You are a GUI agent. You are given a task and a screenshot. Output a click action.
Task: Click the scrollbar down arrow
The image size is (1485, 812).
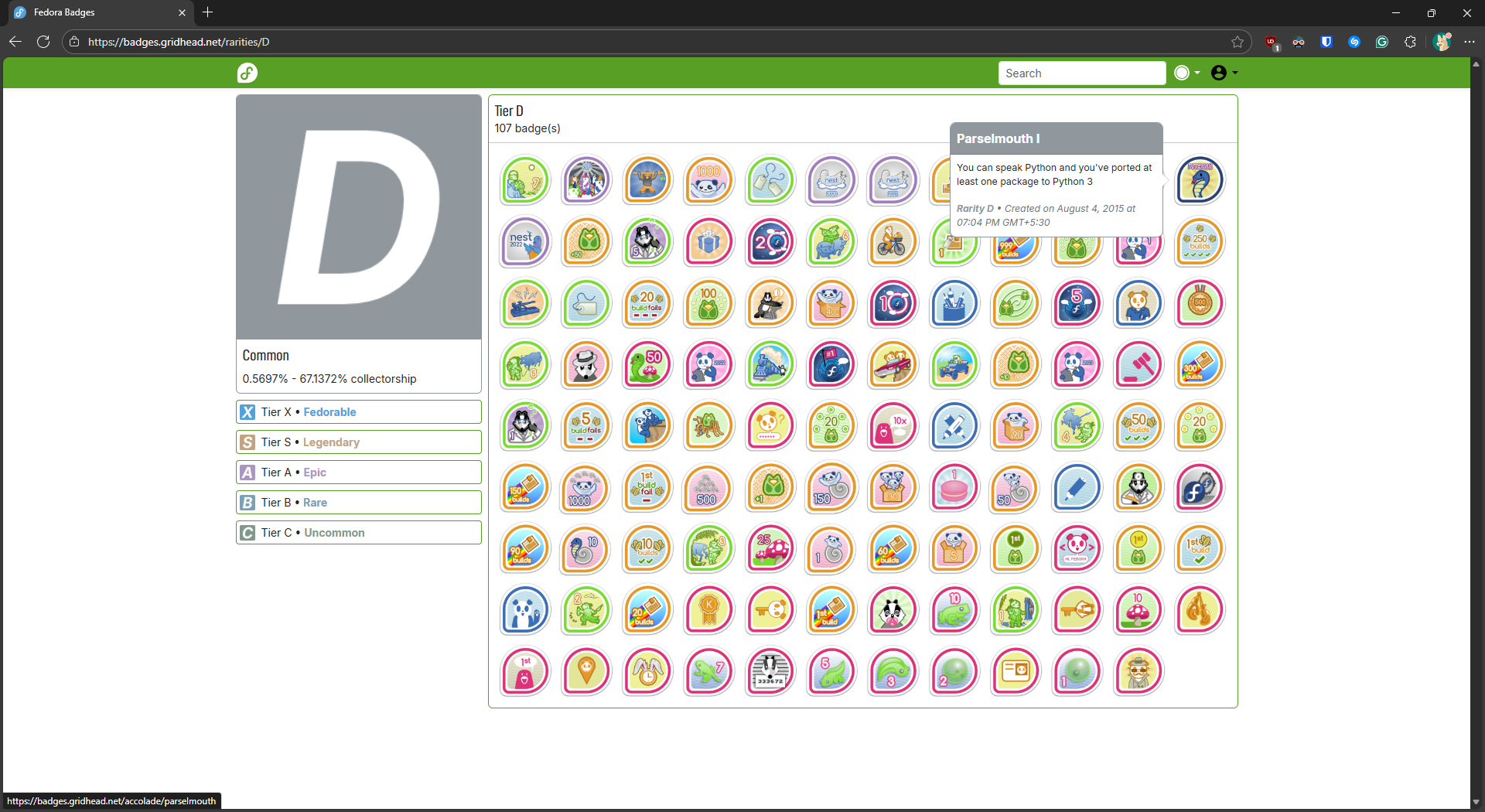click(1476, 802)
